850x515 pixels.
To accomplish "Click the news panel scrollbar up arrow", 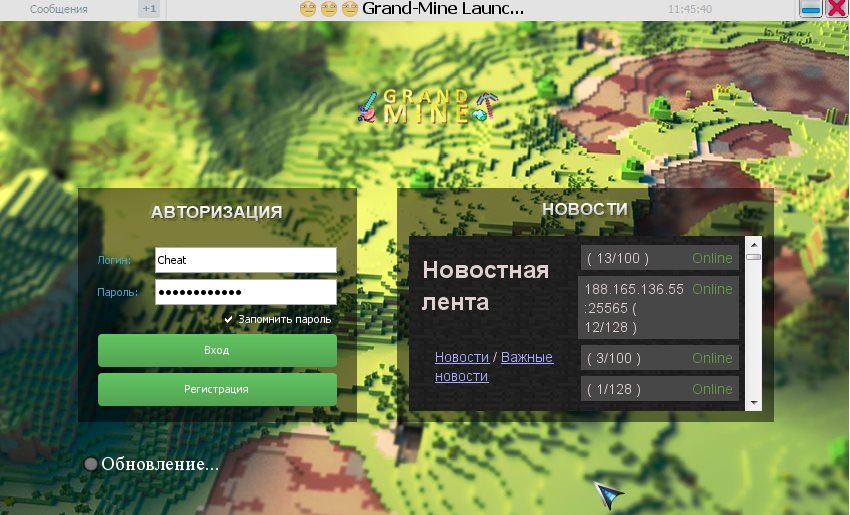I will (754, 244).
